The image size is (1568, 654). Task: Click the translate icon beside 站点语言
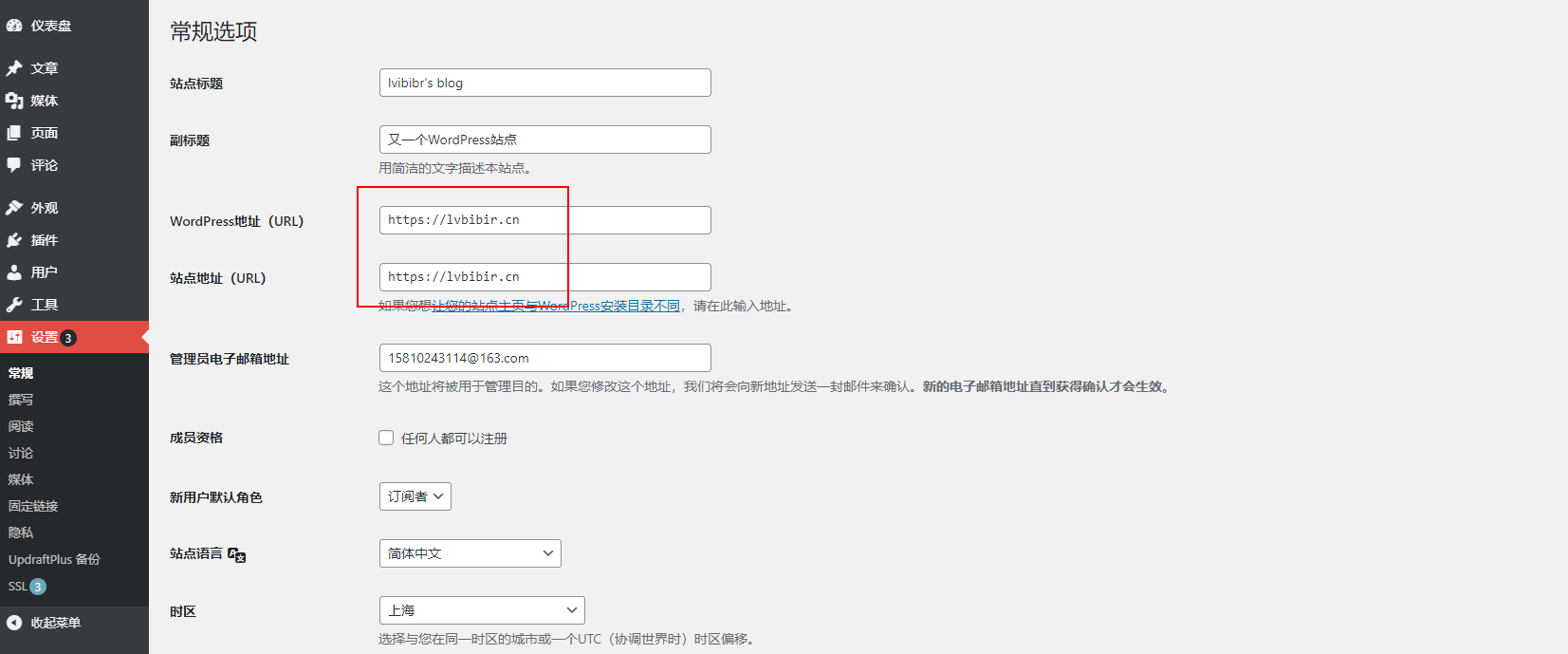pos(237,555)
